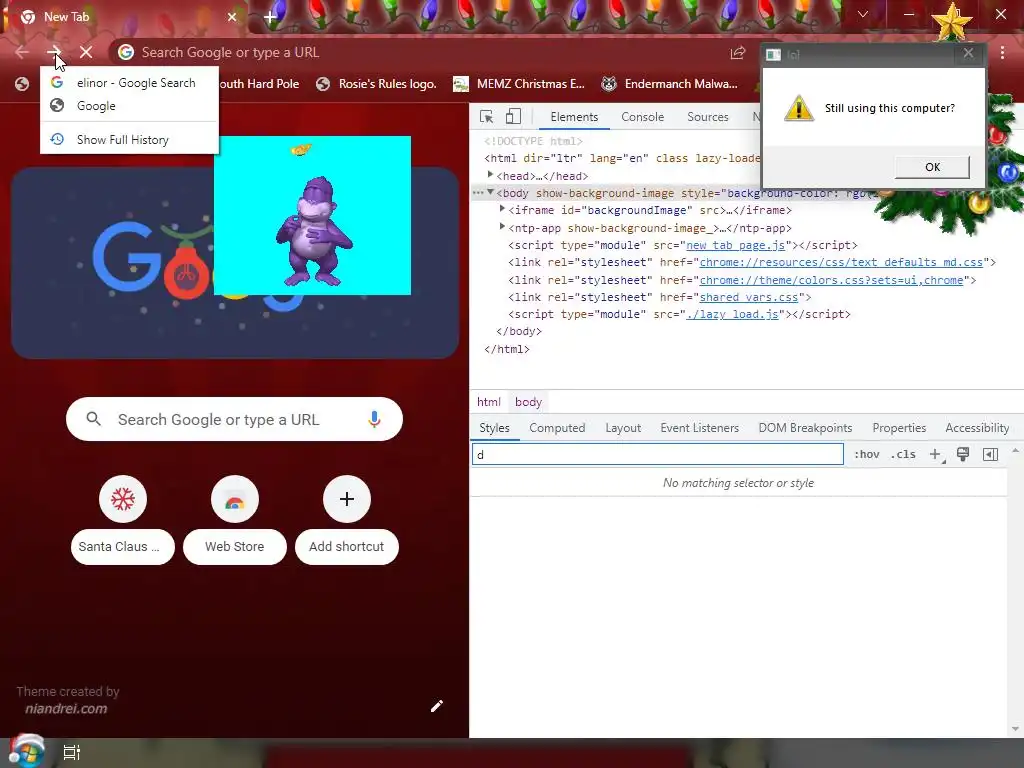
Task: Add a new style rule with plus icon
Action: tap(935, 455)
